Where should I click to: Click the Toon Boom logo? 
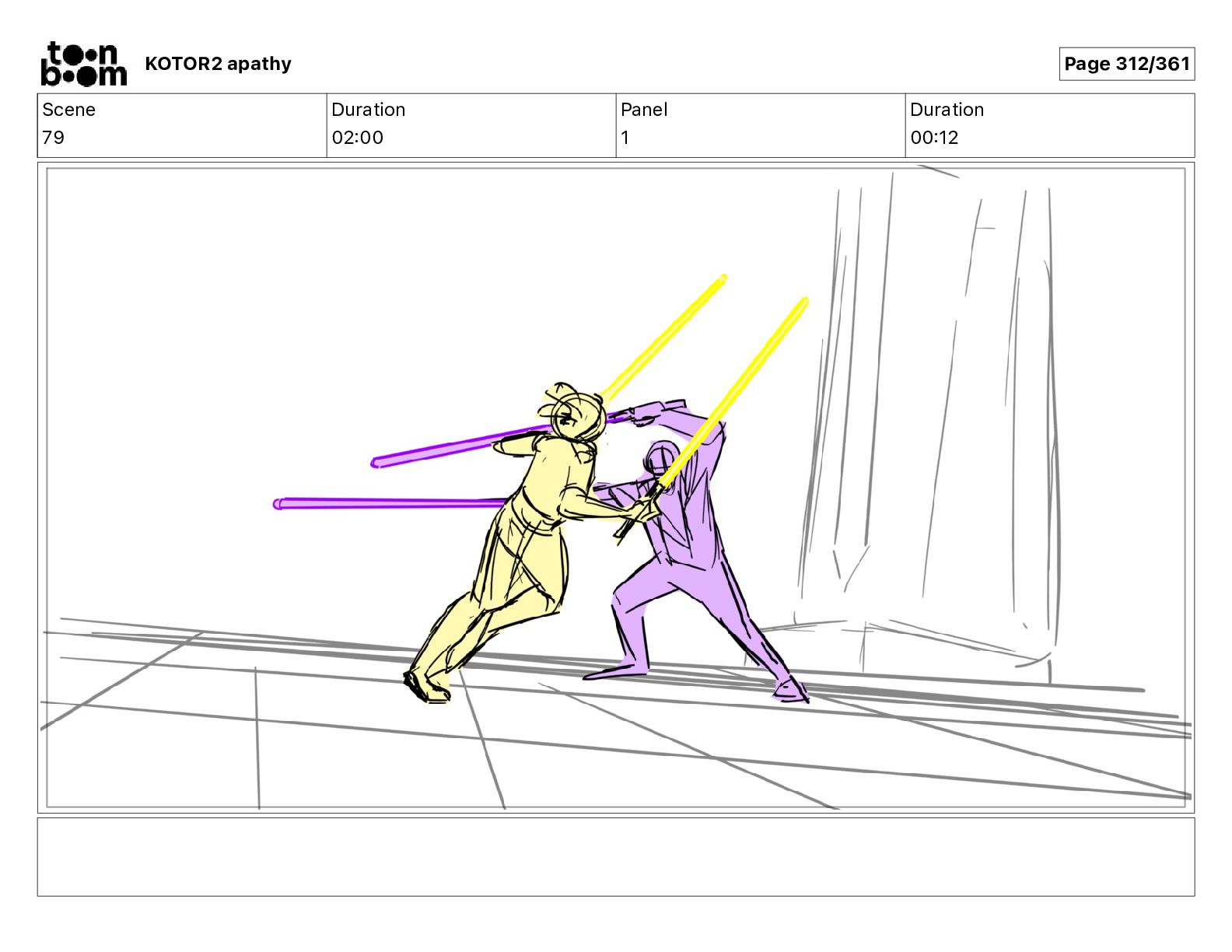83,64
